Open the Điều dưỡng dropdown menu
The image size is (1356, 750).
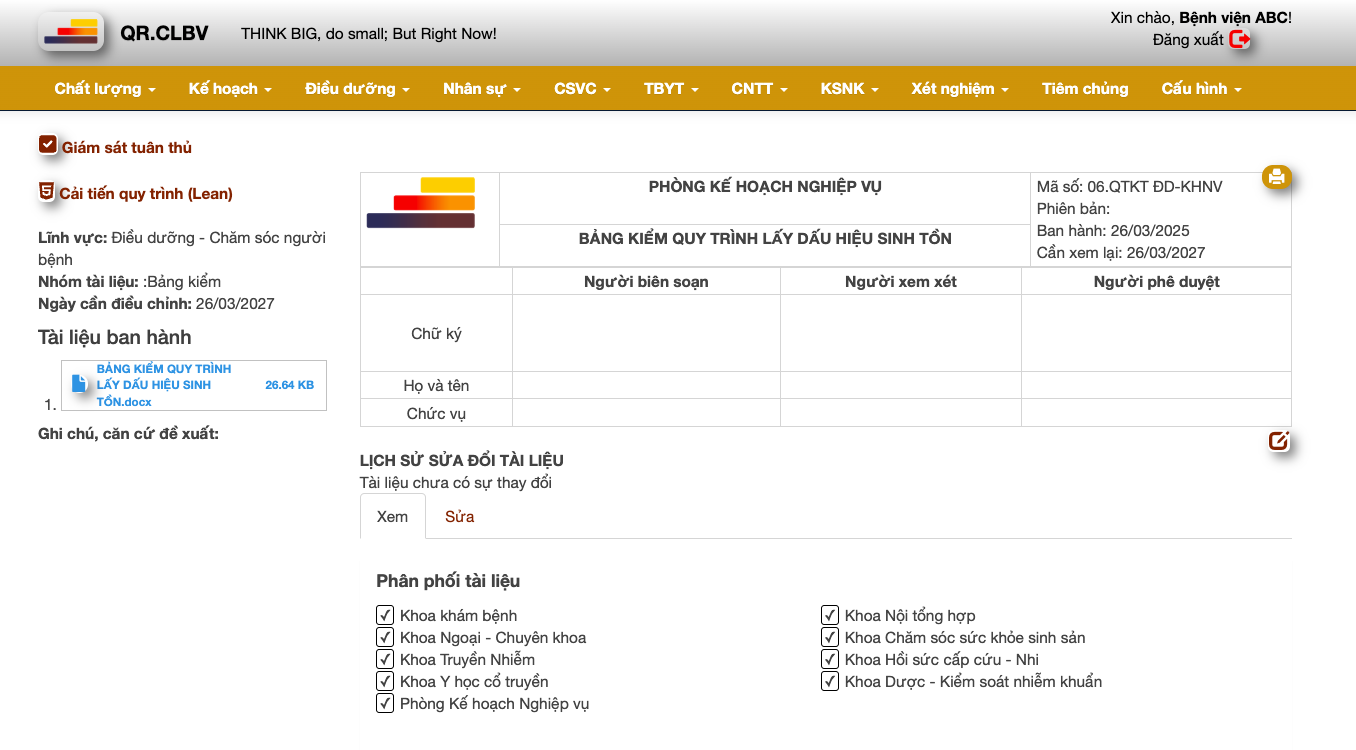pos(357,89)
